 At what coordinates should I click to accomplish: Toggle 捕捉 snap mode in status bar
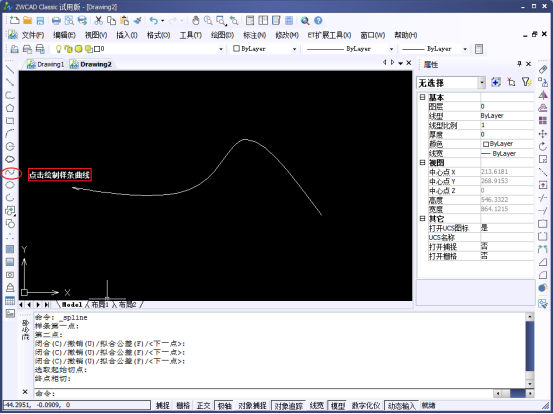tap(163, 406)
